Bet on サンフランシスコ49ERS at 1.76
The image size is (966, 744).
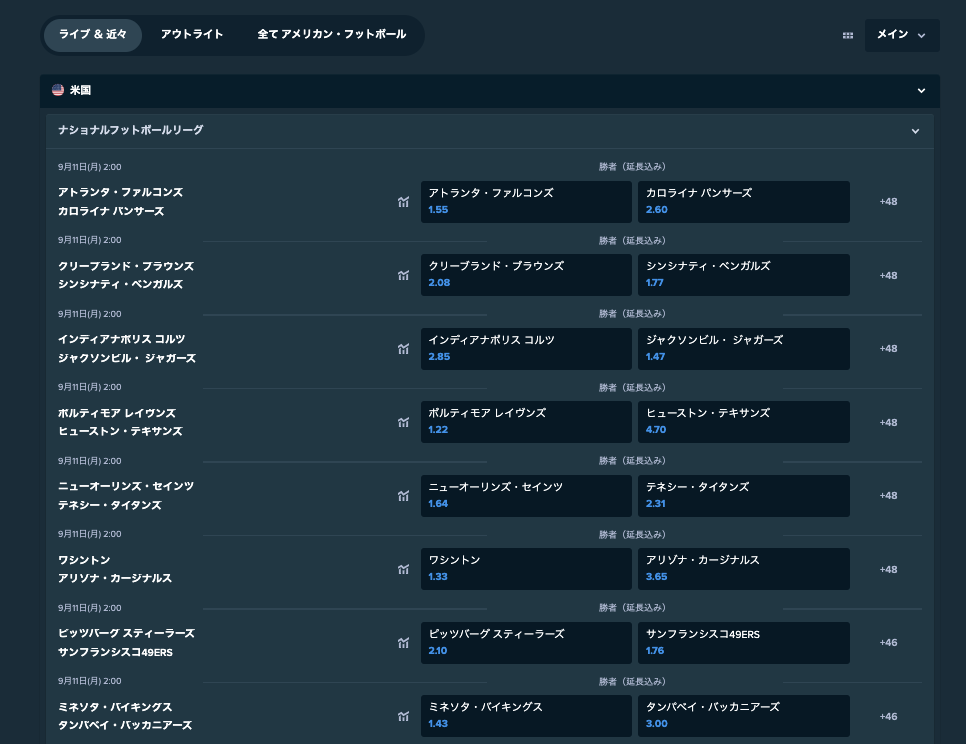click(744, 643)
